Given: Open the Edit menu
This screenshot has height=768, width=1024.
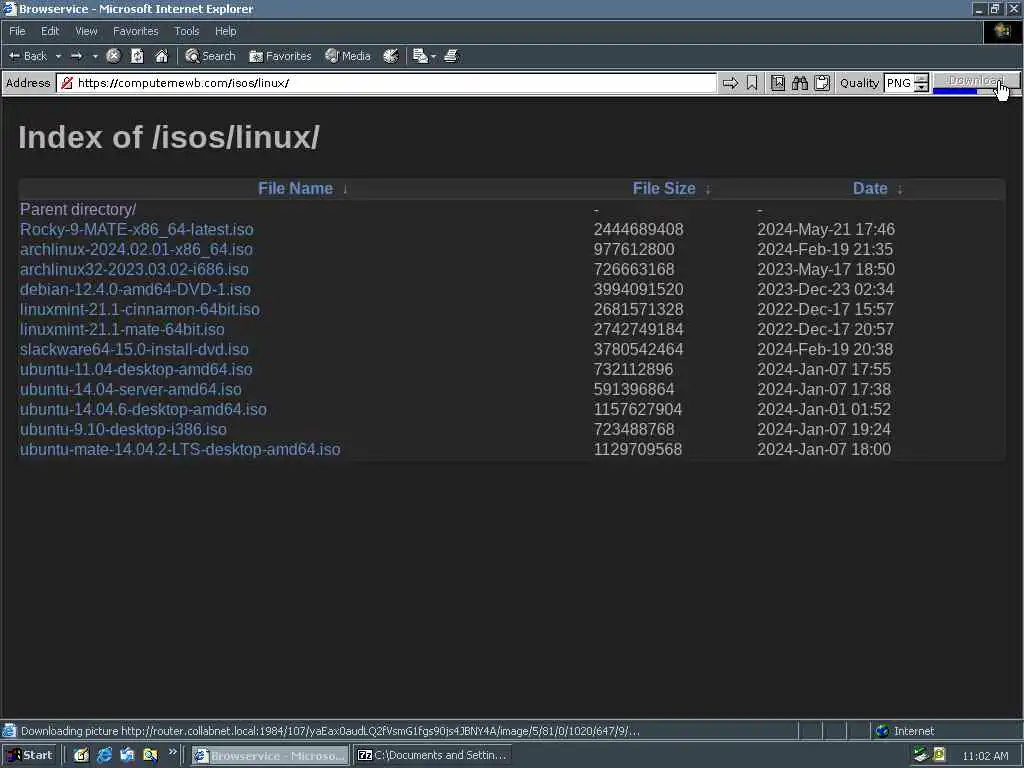Looking at the screenshot, I should coord(50,31).
